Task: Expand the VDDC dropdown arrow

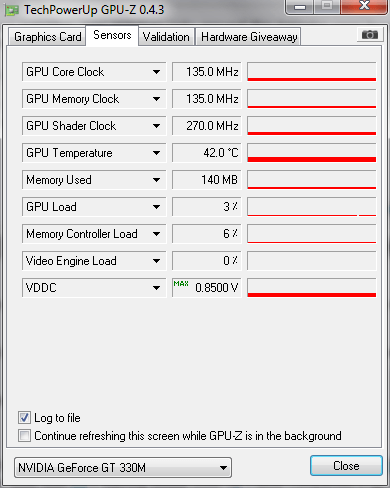Action: [x=156, y=288]
